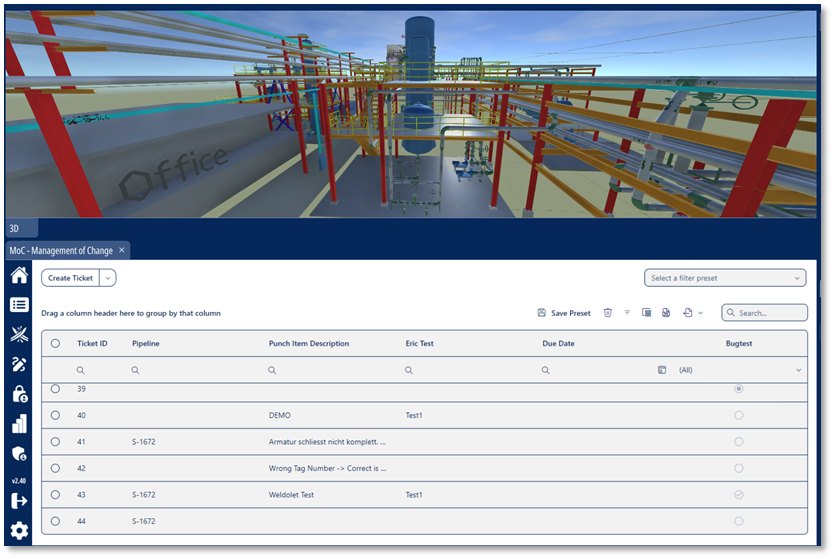Click the 3D plant model viewport
This screenshot has height=559, width=834.
(411, 113)
